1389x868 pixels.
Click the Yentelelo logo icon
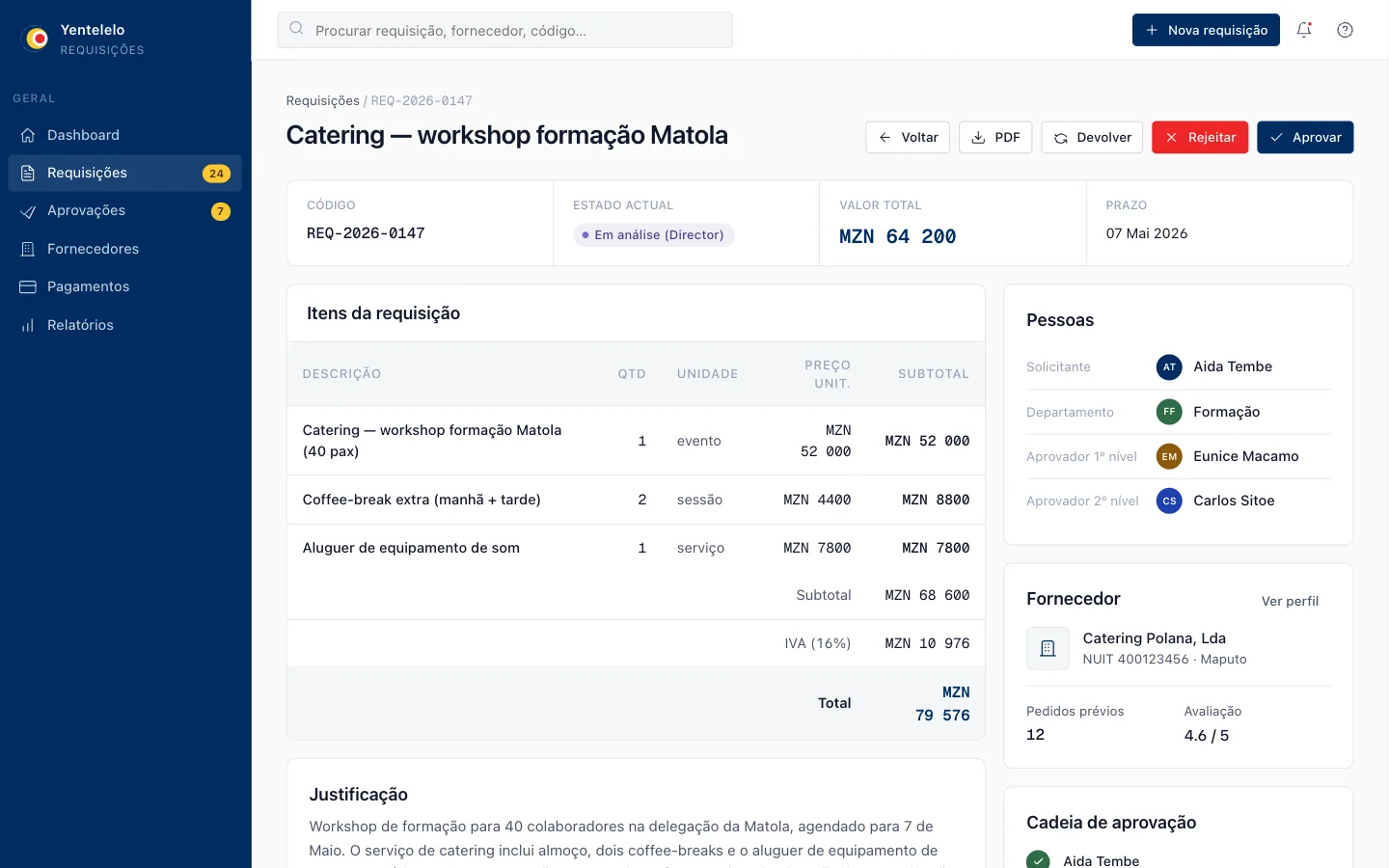(x=37, y=39)
